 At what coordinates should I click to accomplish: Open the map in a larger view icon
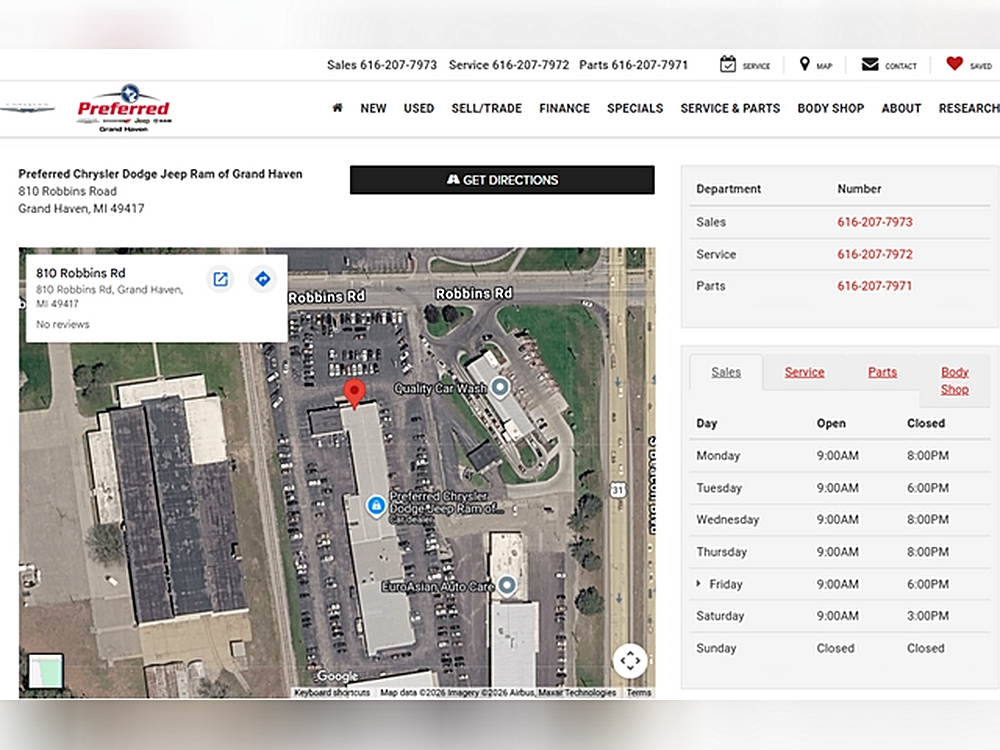[x=221, y=279]
